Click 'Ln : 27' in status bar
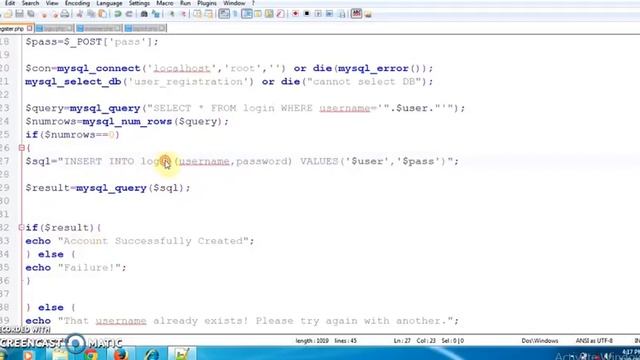 [402, 340]
